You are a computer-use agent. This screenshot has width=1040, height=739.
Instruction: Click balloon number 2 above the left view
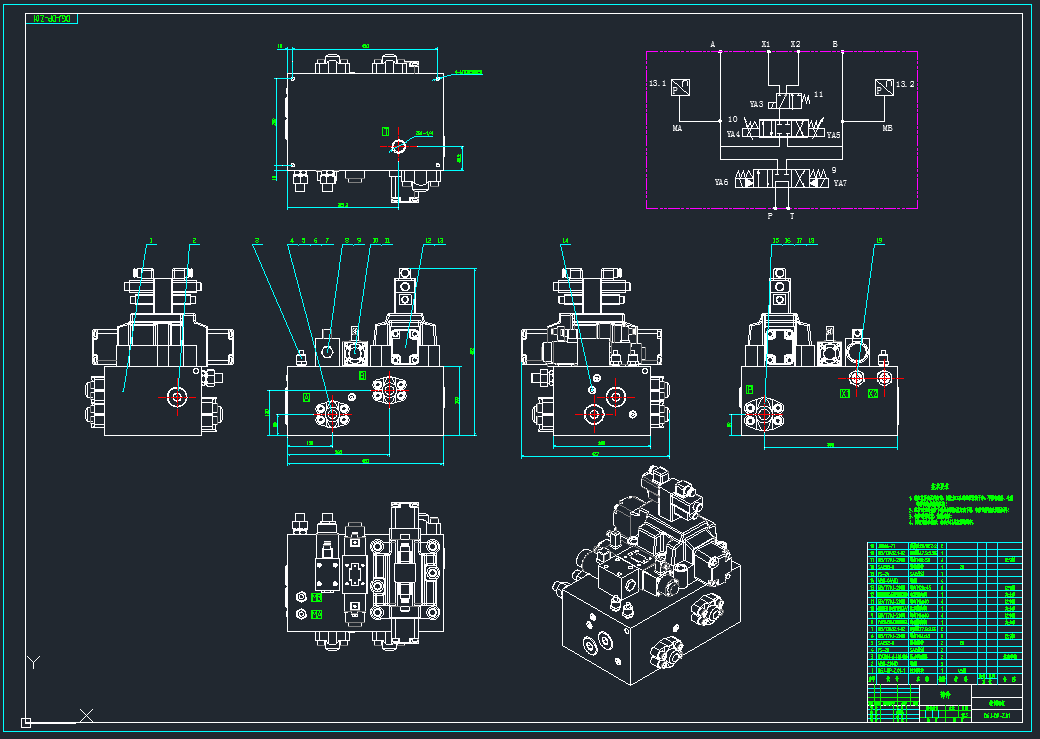(x=194, y=241)
